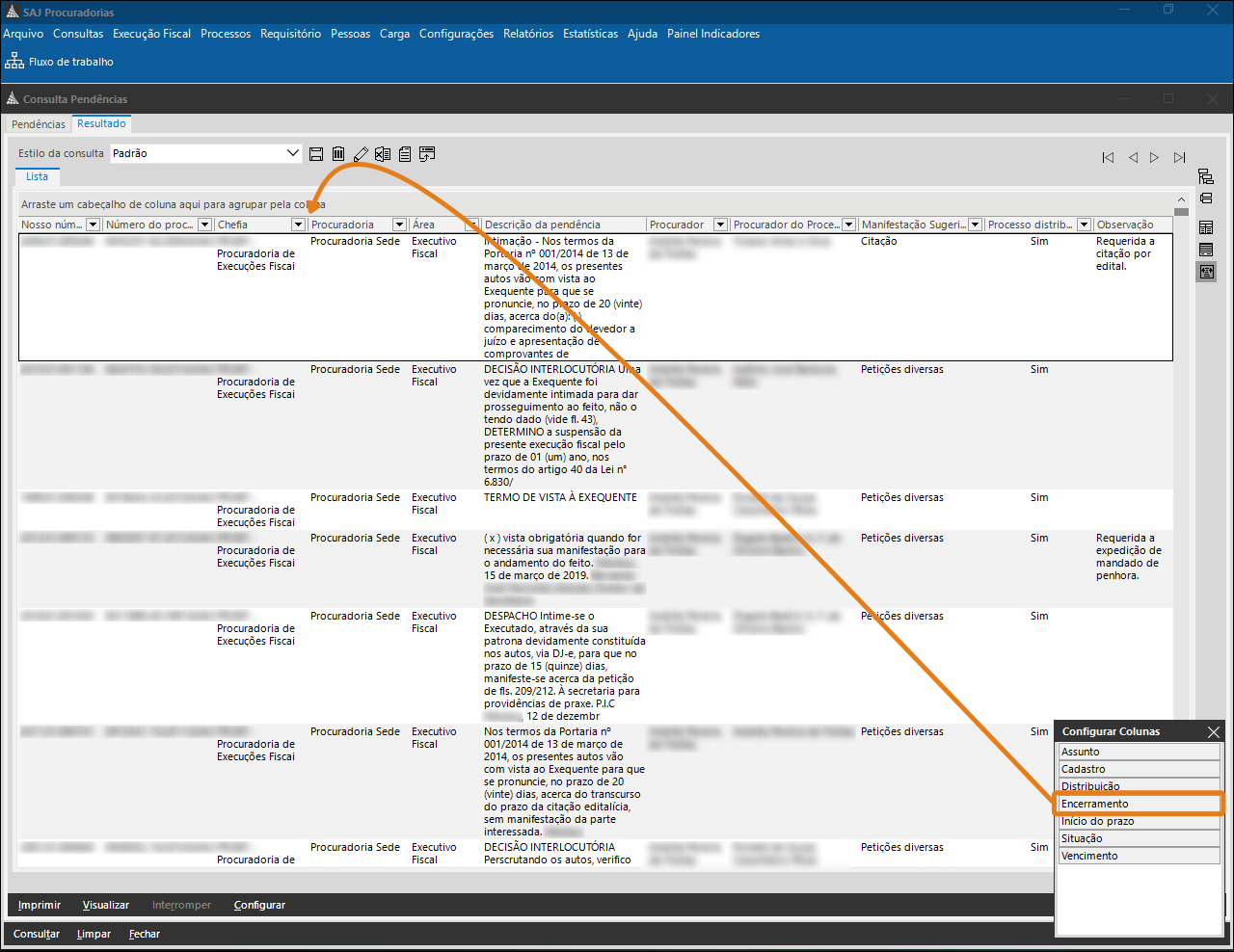Click the tree hierarchy icon in right sidebar
The height and width of the screenshot is (952, 1234).
coord(1206,177)
